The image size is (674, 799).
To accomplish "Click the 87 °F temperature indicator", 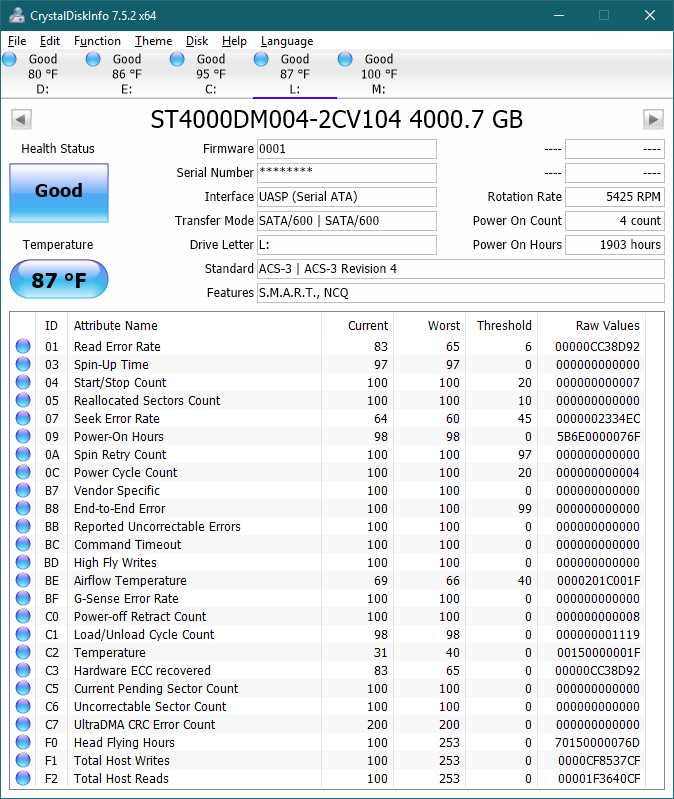I will tap(58, 280).
